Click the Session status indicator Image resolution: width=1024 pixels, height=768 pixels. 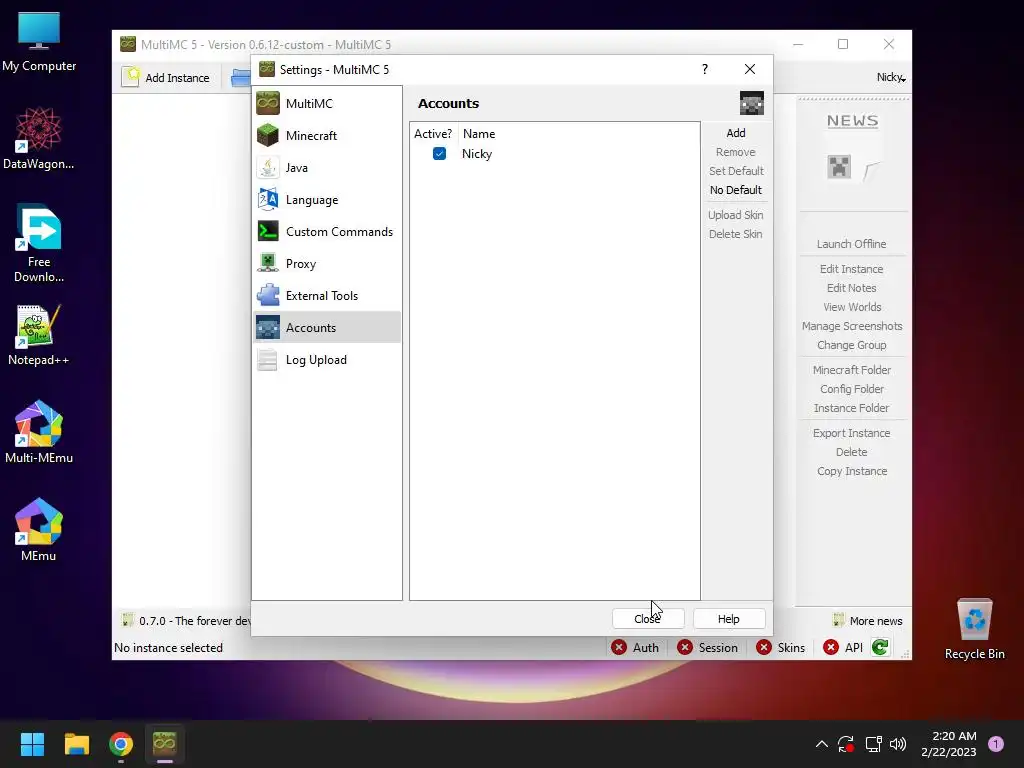point(707,647)
